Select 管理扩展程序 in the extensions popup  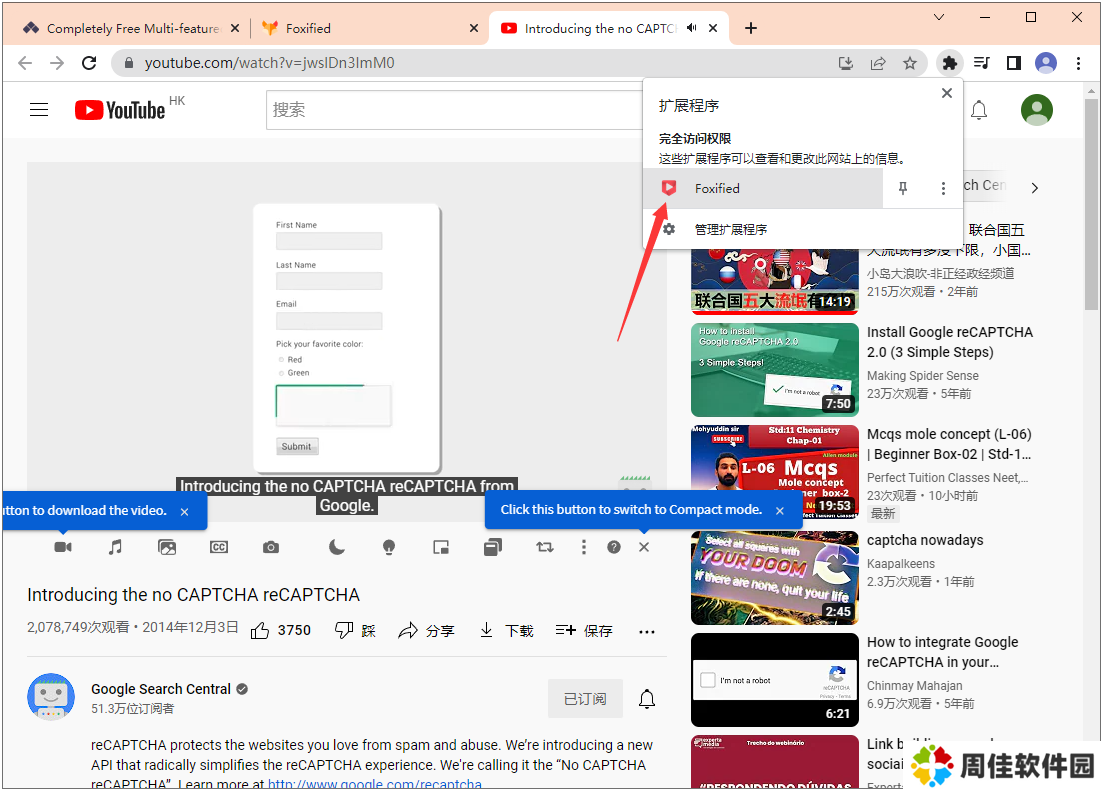pos(731,229)
